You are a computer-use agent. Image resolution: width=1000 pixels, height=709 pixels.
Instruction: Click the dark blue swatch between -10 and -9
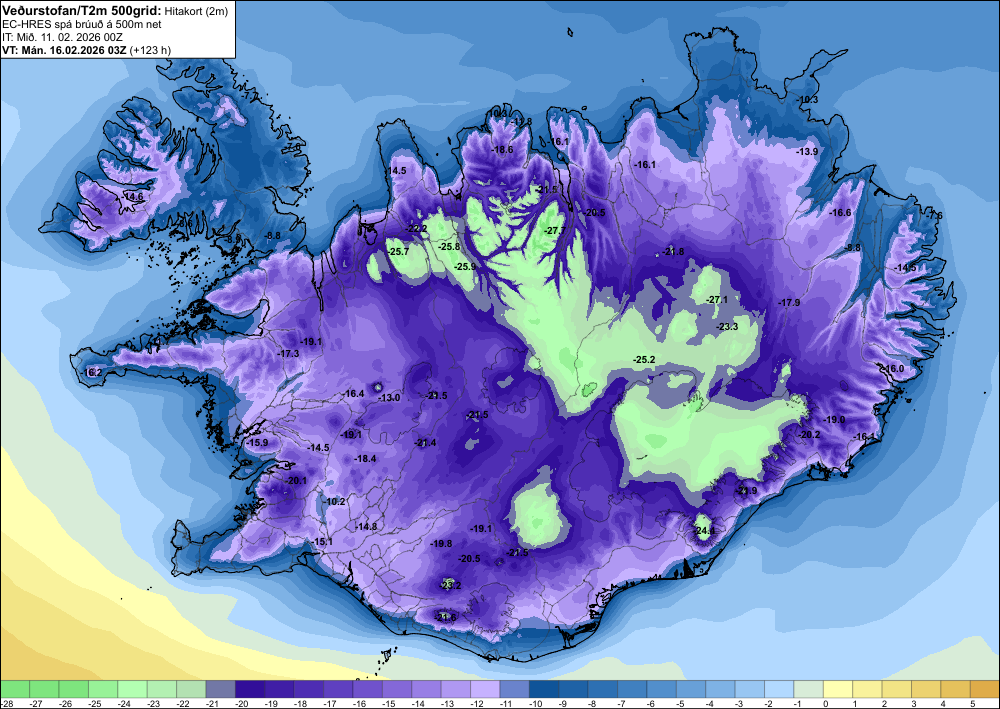click(x=544, y=689)
